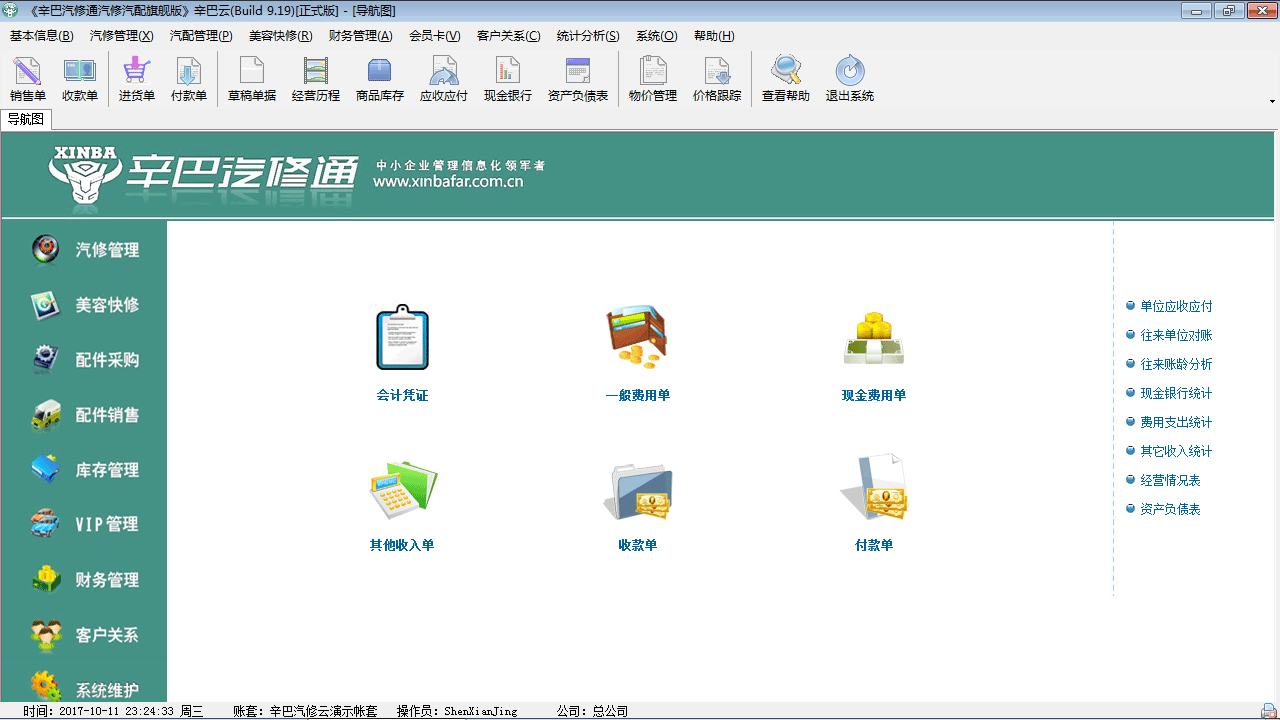Open the 汽配管理(P) menu
Screen dimensions: 1280x720
click(201, 36)
